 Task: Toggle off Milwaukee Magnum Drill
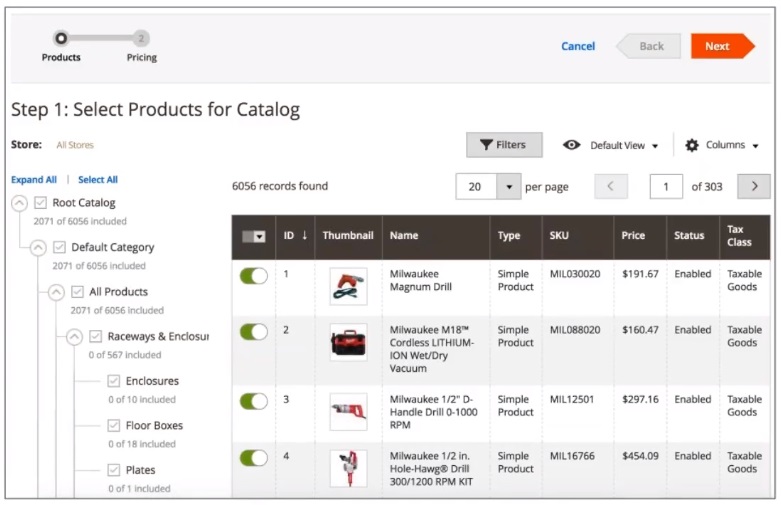point(254,275)
